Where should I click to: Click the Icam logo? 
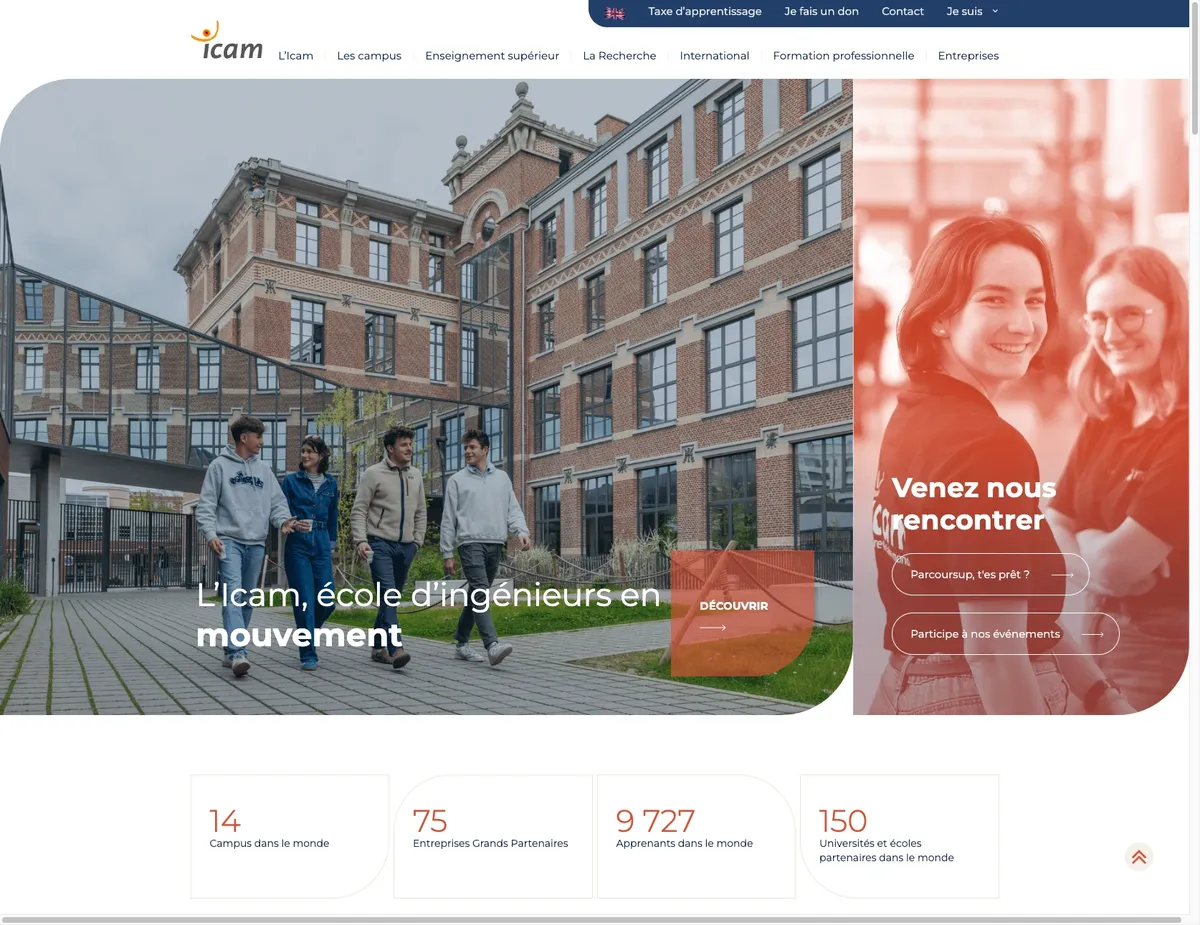[x=227, y=41]
